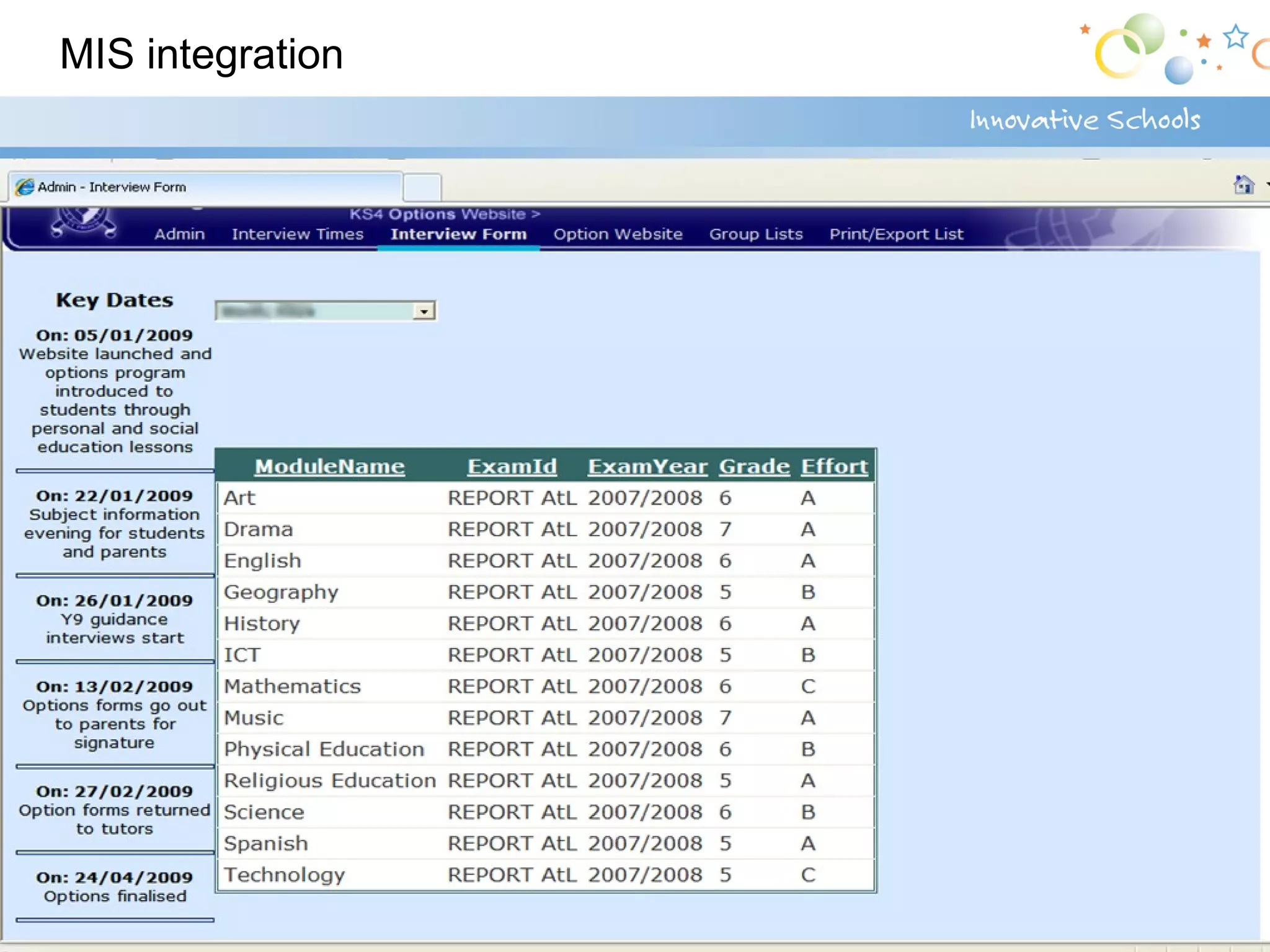Screen dimensions: 1270x952
Task: Click key date 'On: 27/02/2009'
Action: tap(115, 791)
